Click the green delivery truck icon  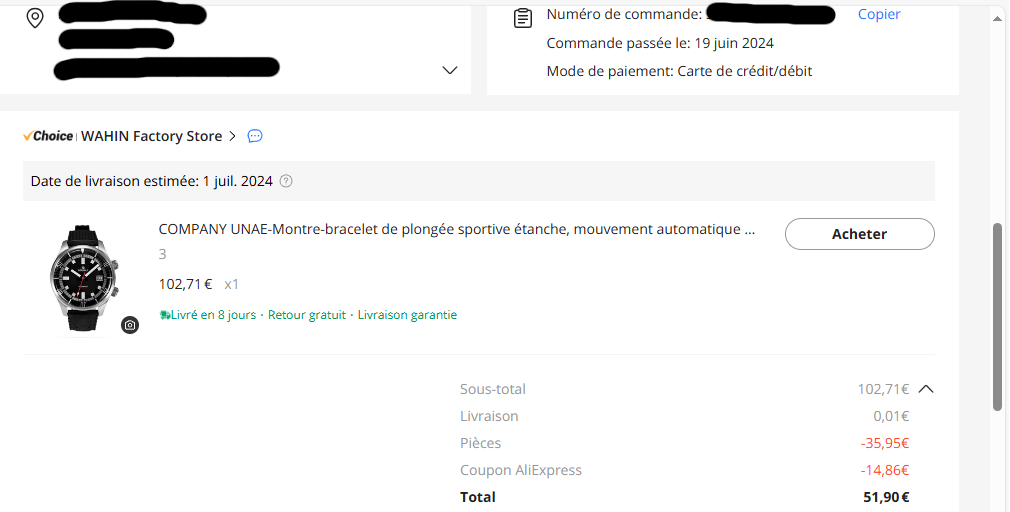[165, 315]
